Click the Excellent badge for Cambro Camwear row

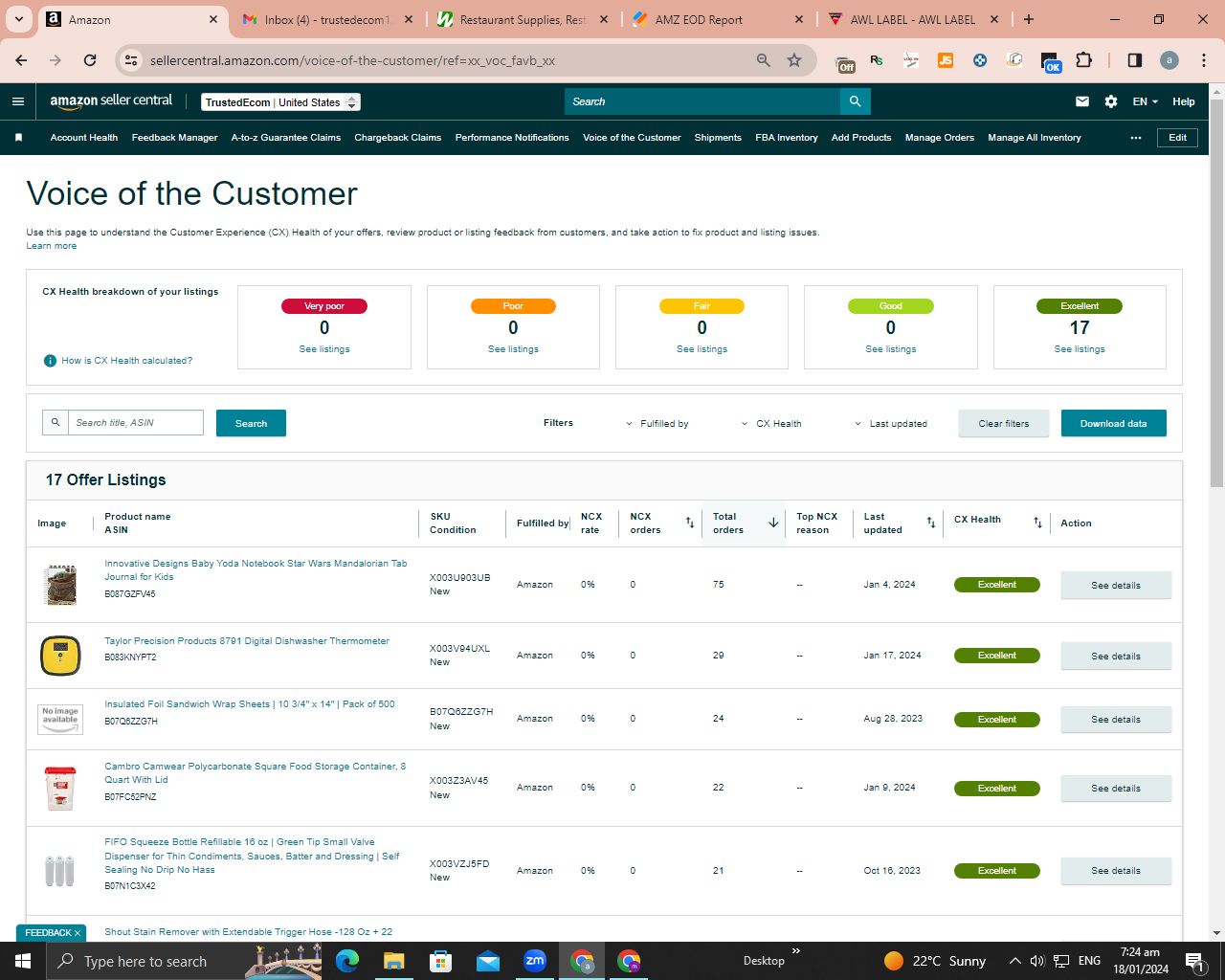(x=997, y=789)
